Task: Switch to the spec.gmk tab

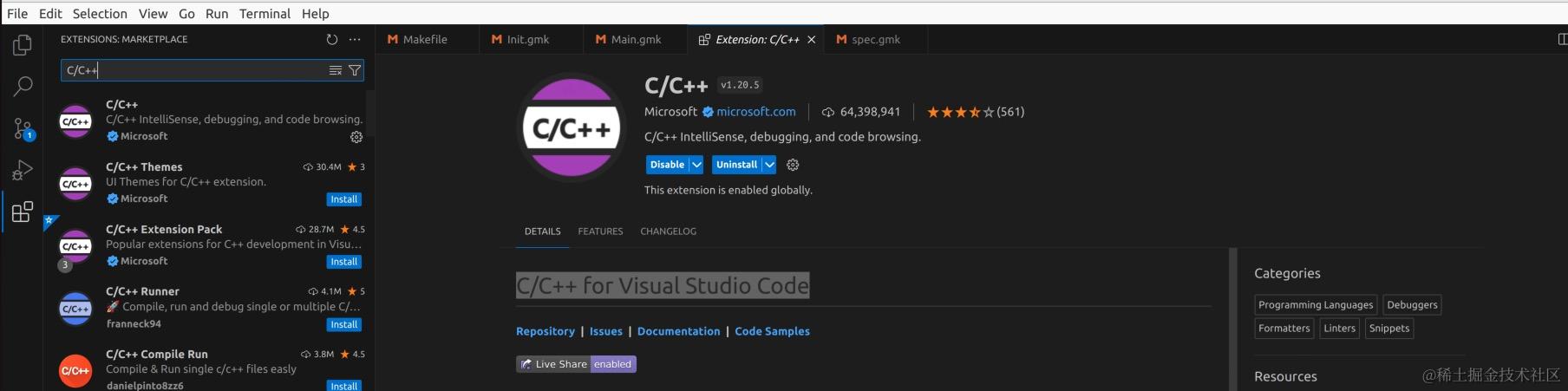Action: click(x=875, y=39)
